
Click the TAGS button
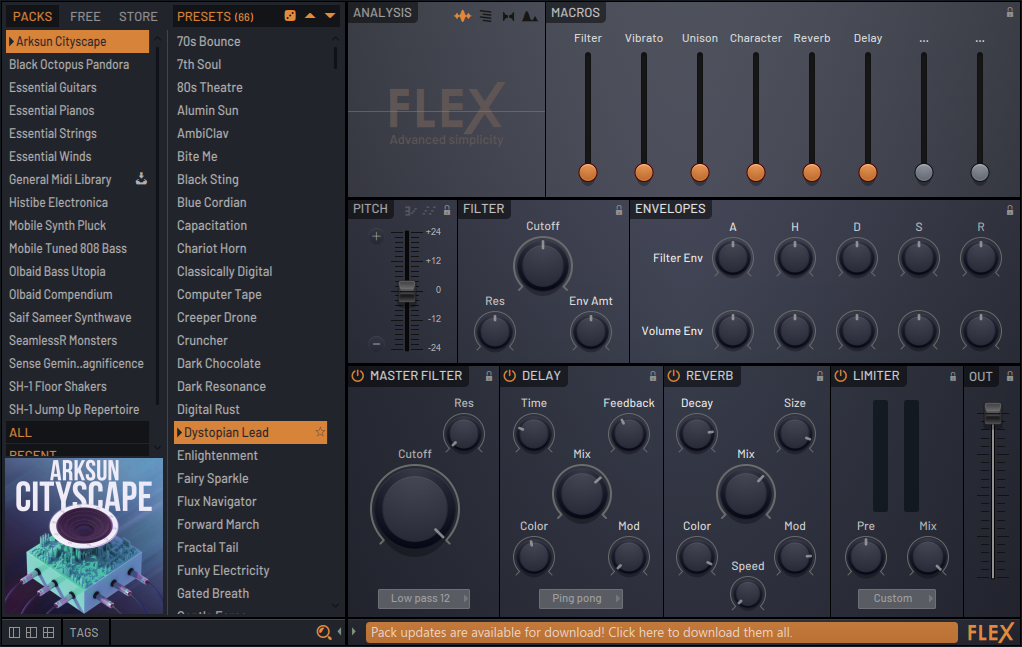[x=84, y=632]
